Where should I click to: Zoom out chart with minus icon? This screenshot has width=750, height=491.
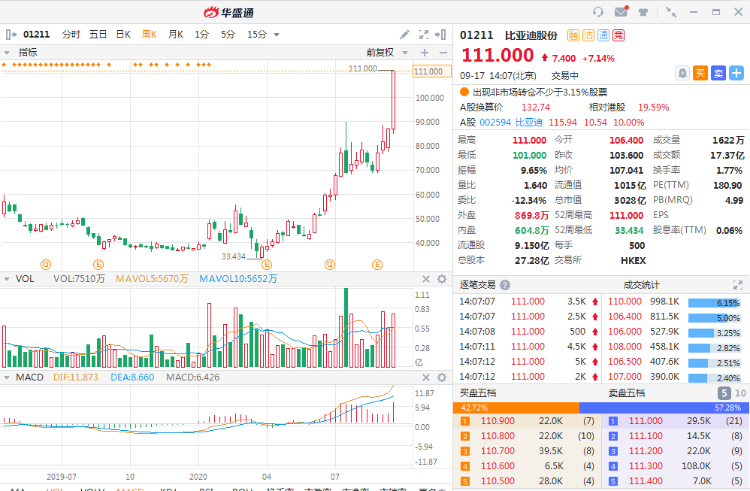pyautogui.click(x=443, y=53)
